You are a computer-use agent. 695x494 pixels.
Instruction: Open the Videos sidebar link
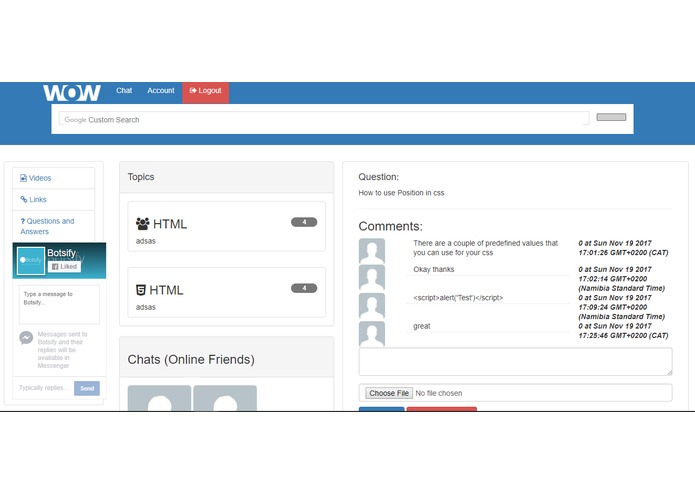click(40, 178)
